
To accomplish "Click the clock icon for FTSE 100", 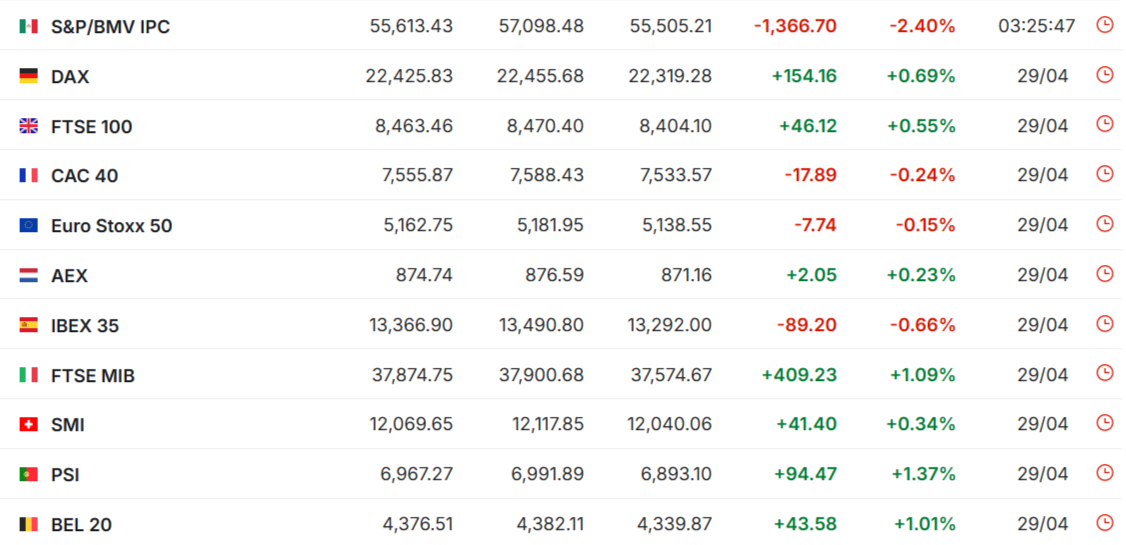I will coord(1104,125).
